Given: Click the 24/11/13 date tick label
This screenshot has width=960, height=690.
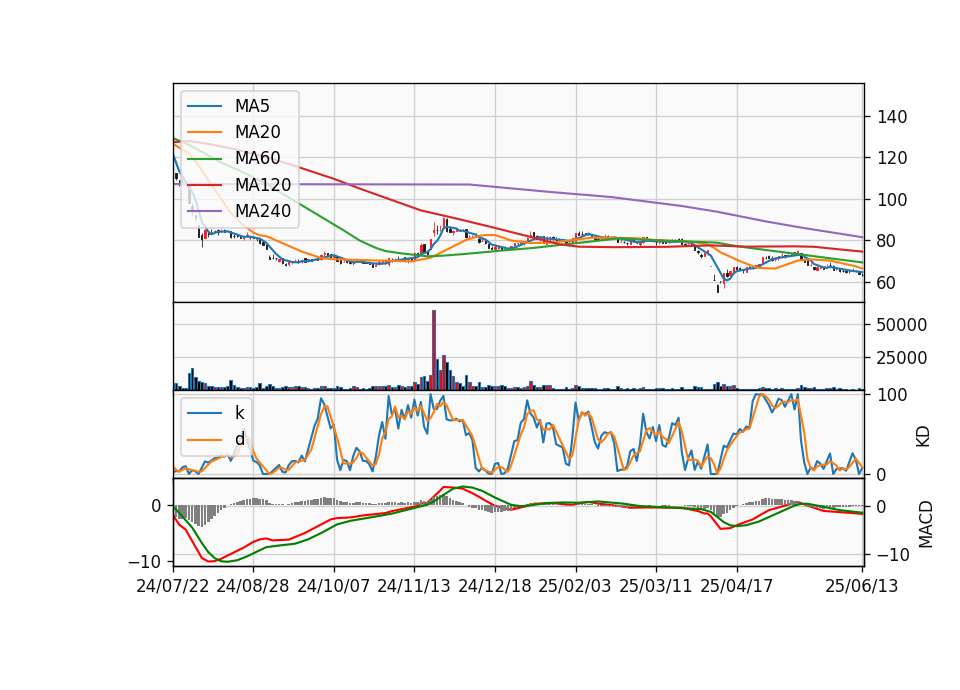Looking at the screenshot, I should 414,586.
